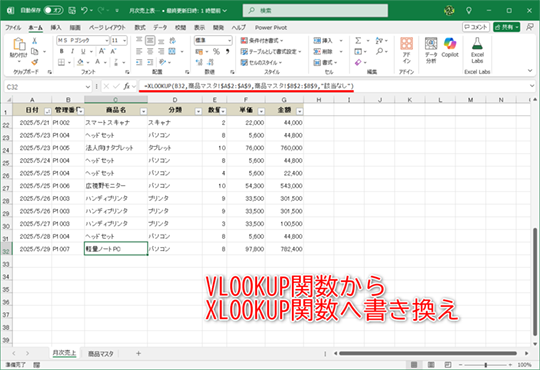Toggle underline formatting
Viewport: 540px width, 370px height.
click(83, 51)
